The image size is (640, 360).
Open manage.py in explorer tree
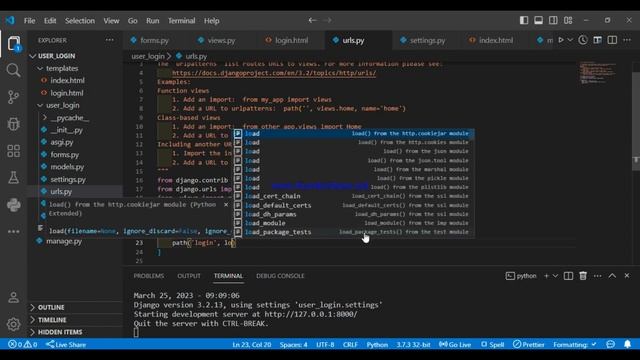[64, 241]
